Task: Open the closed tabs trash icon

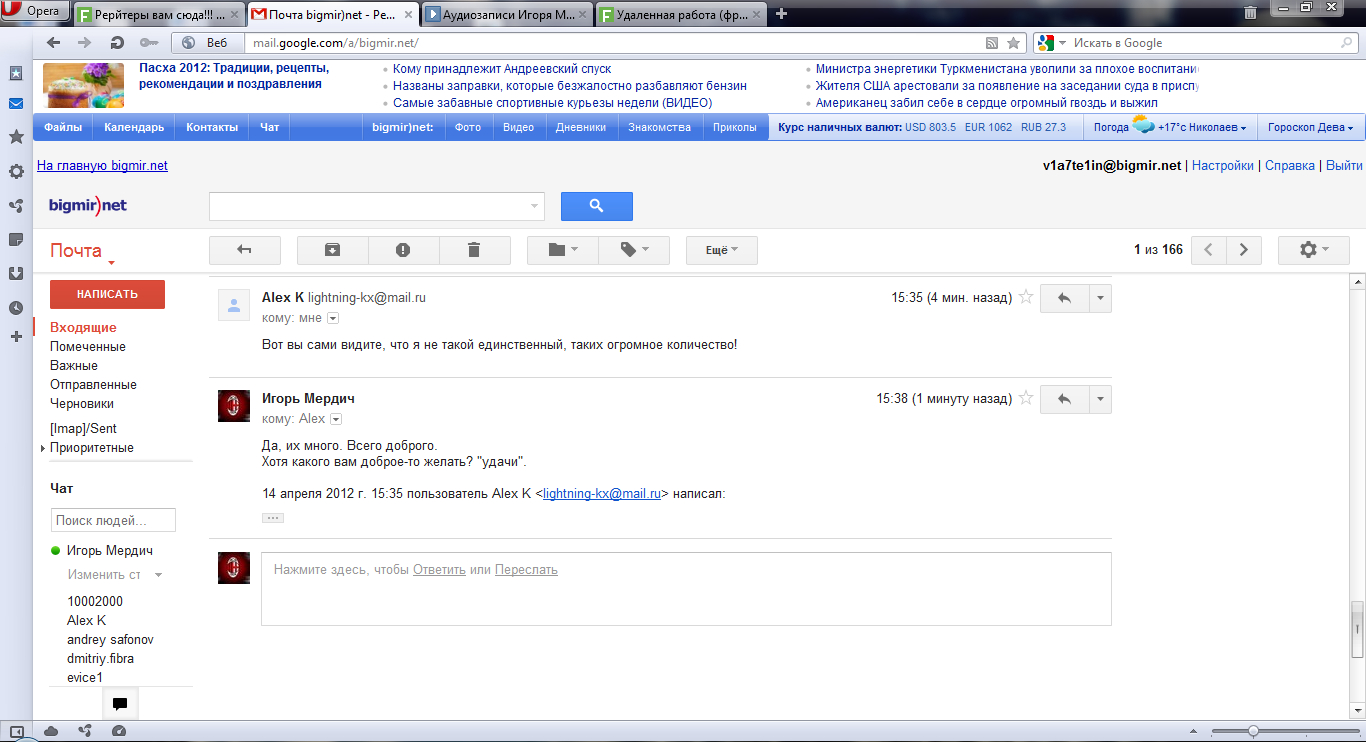Action: pos(1250,13)
